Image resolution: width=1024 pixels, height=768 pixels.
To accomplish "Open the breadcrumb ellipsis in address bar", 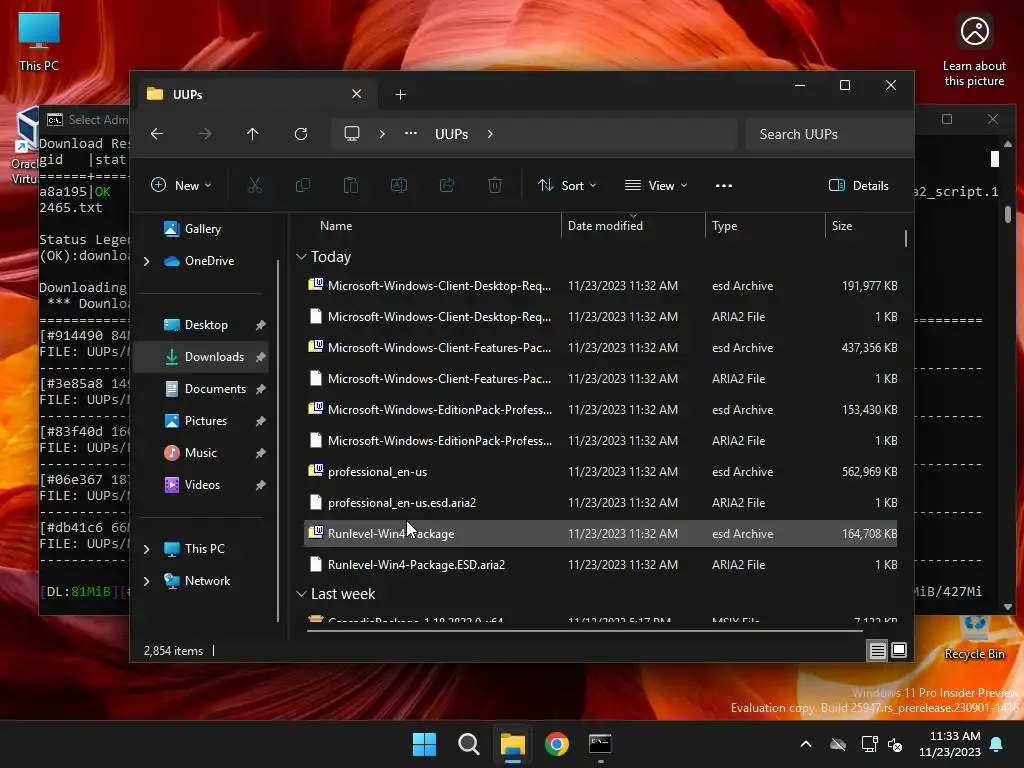I will (x=411, y=133).
